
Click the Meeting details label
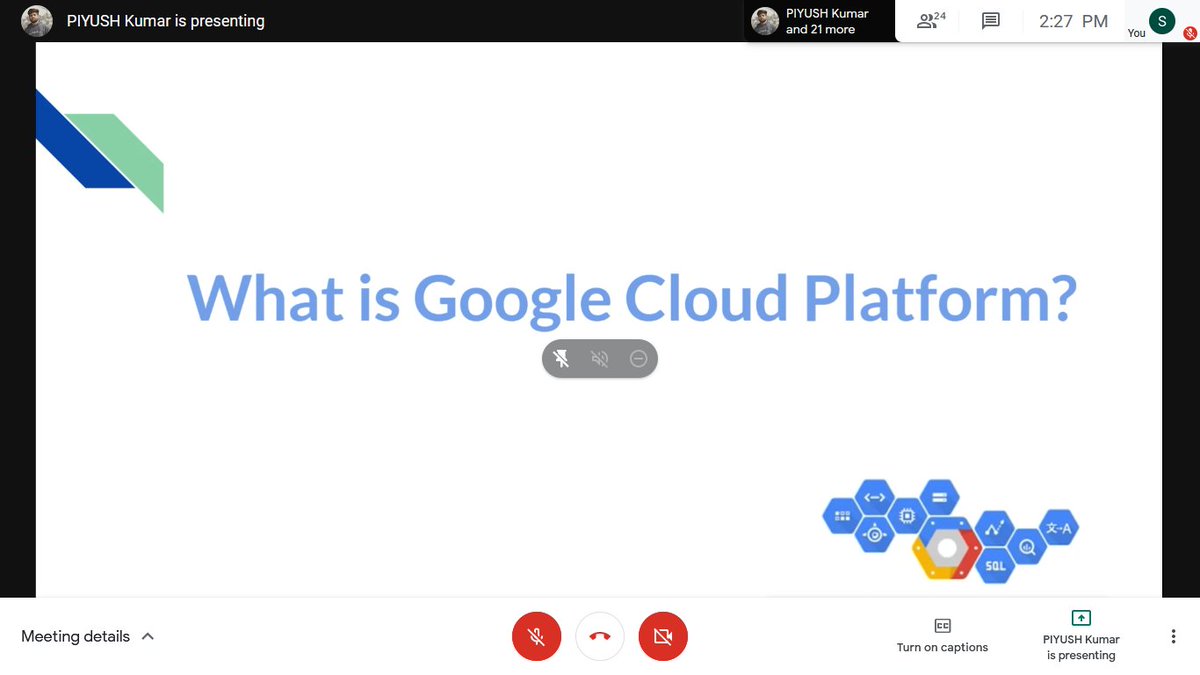coord(76,636)
